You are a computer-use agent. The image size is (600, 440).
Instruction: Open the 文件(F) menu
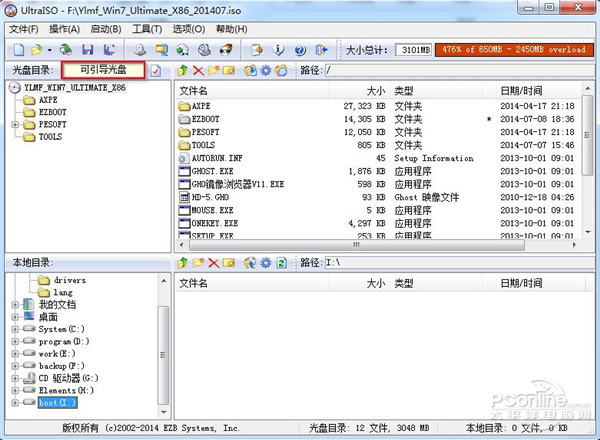coord(24,30)
